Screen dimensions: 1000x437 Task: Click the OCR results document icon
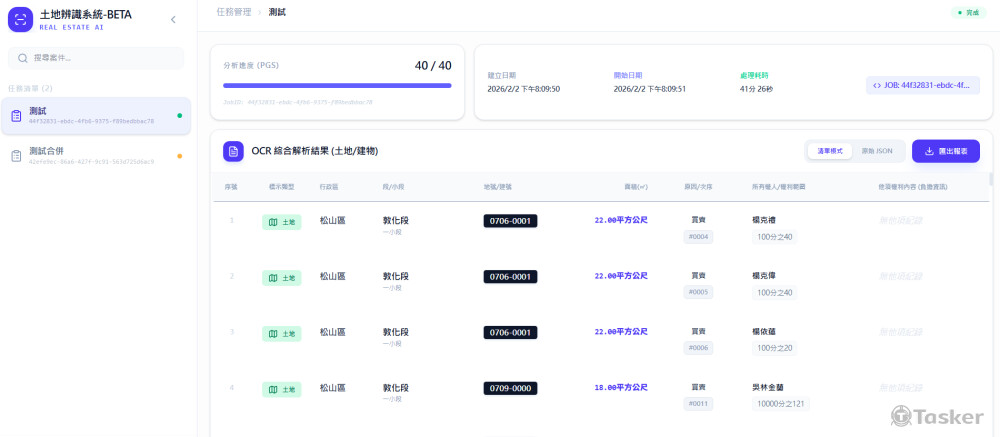[233, 151]
